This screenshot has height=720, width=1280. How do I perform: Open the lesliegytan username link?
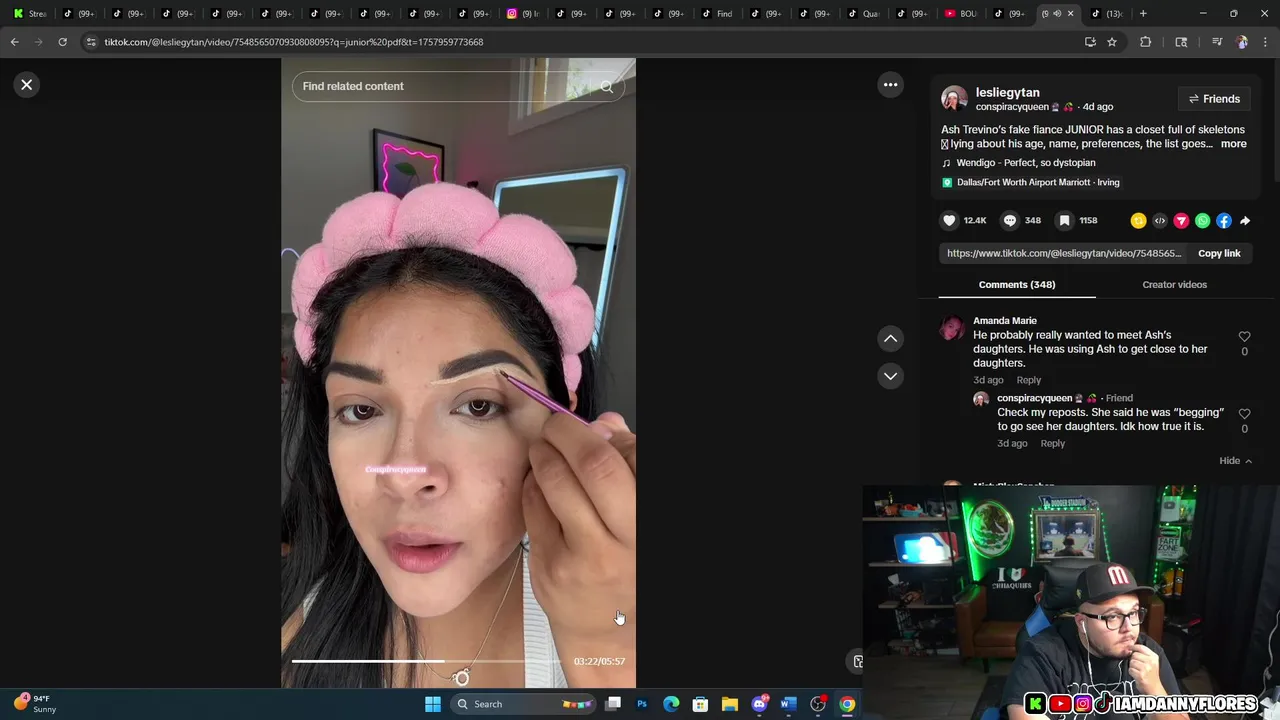(1007, 92)
